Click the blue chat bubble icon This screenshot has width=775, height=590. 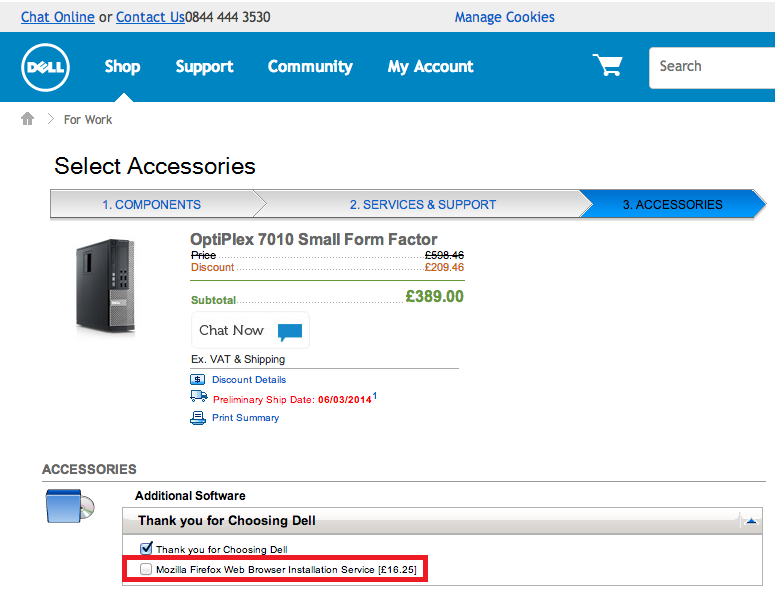[290, 332]
